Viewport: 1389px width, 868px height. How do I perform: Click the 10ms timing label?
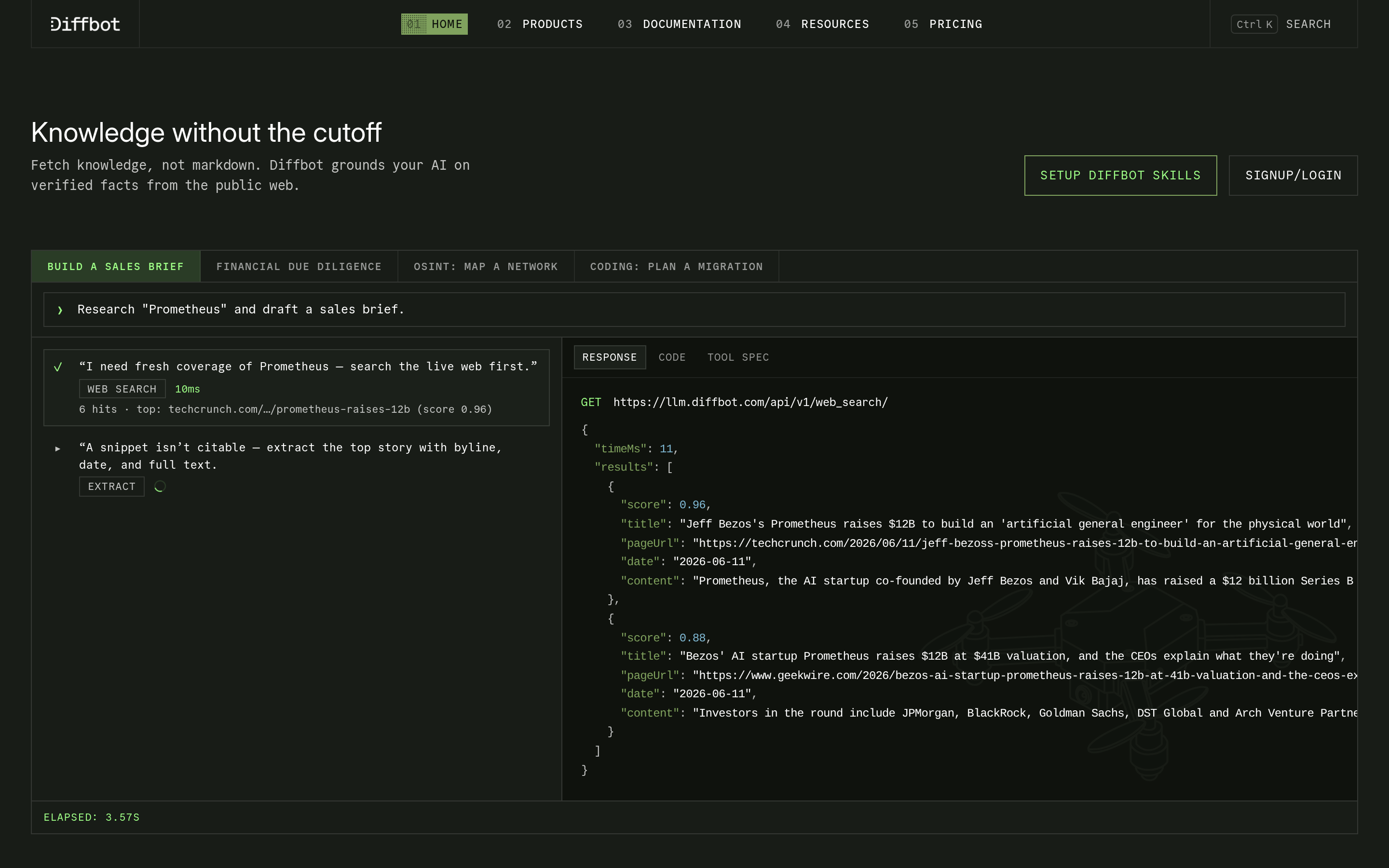pos(187,389)
